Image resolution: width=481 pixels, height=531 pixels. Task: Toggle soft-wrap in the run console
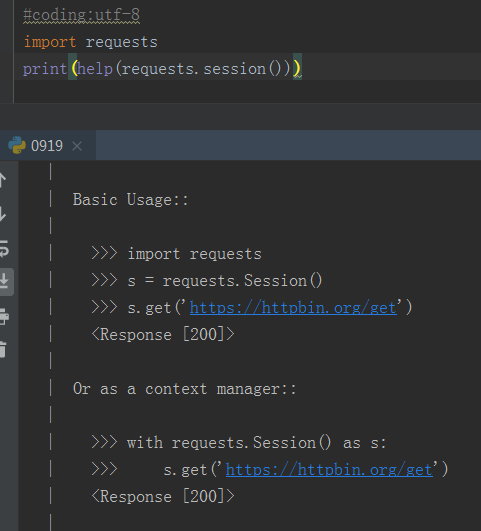pyautogui.click(x=3, y=249)
